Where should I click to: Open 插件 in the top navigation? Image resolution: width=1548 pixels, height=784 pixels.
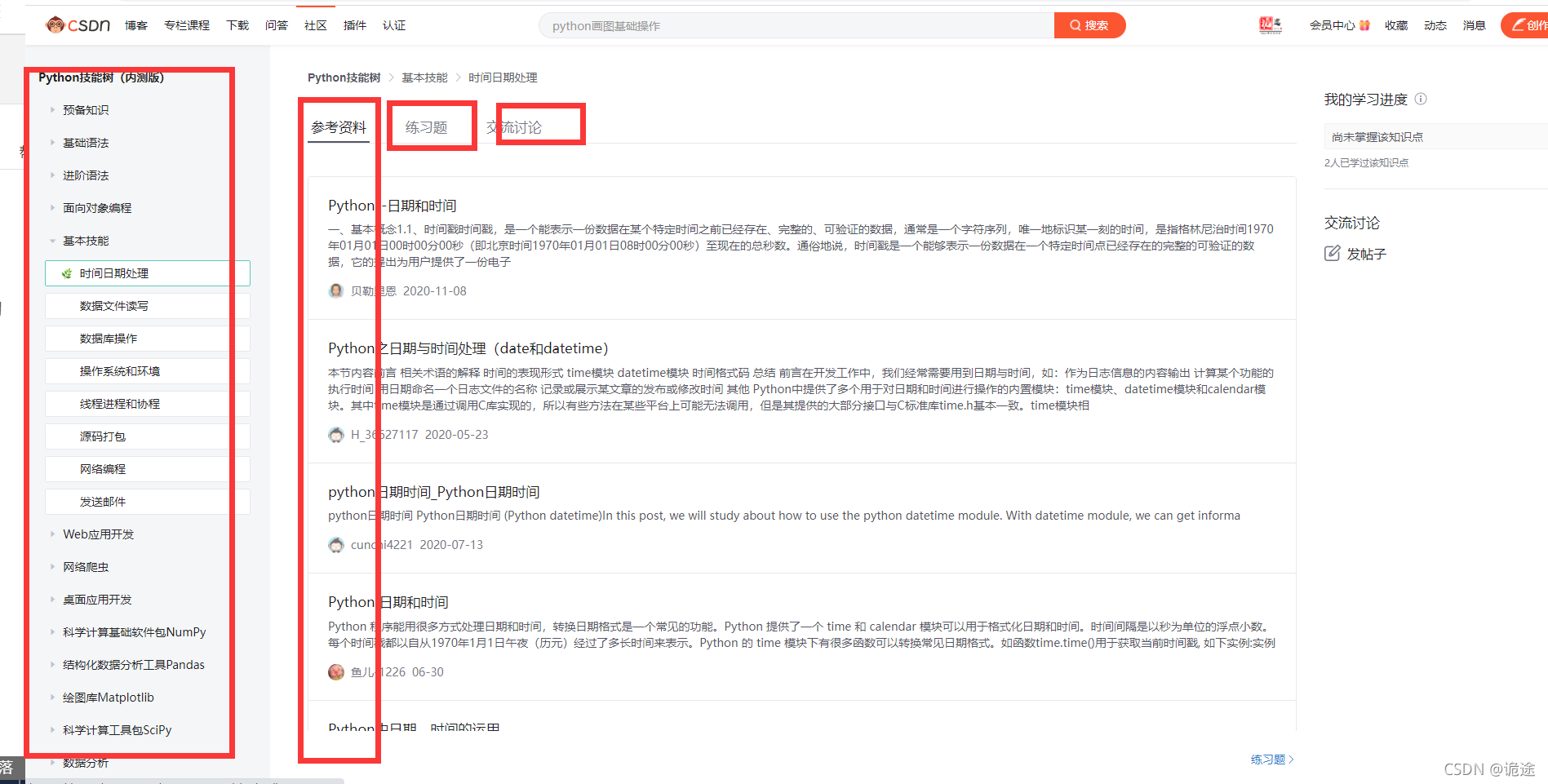[x=355, y=25]
